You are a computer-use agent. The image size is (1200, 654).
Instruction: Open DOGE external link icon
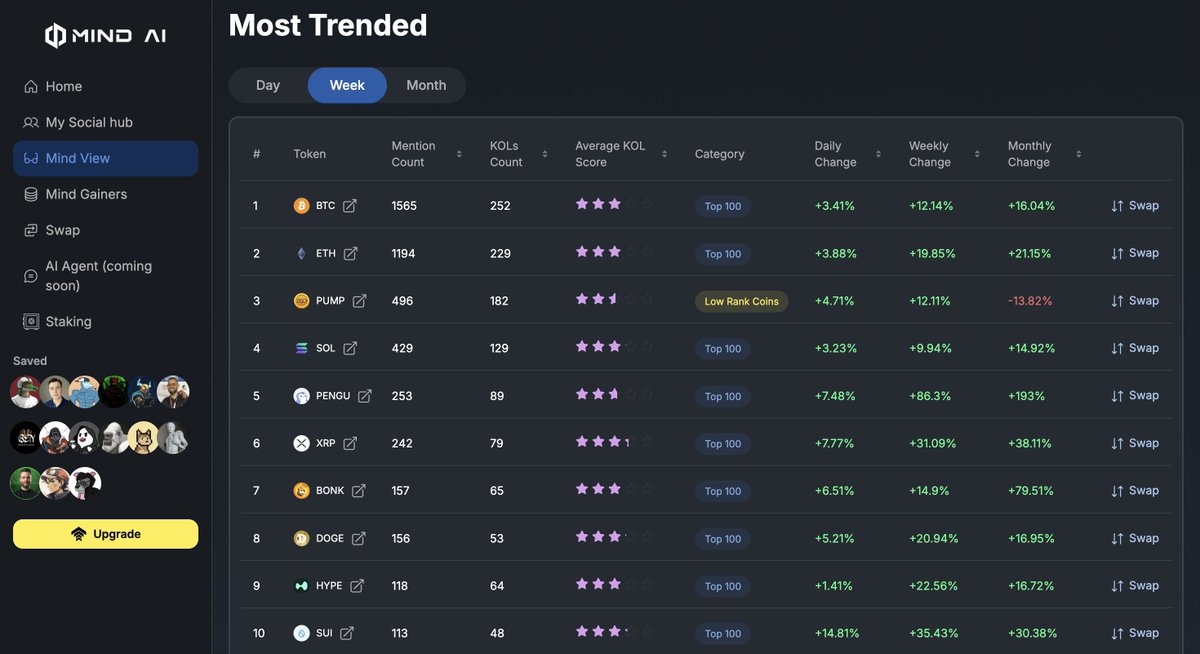(358, 539)
